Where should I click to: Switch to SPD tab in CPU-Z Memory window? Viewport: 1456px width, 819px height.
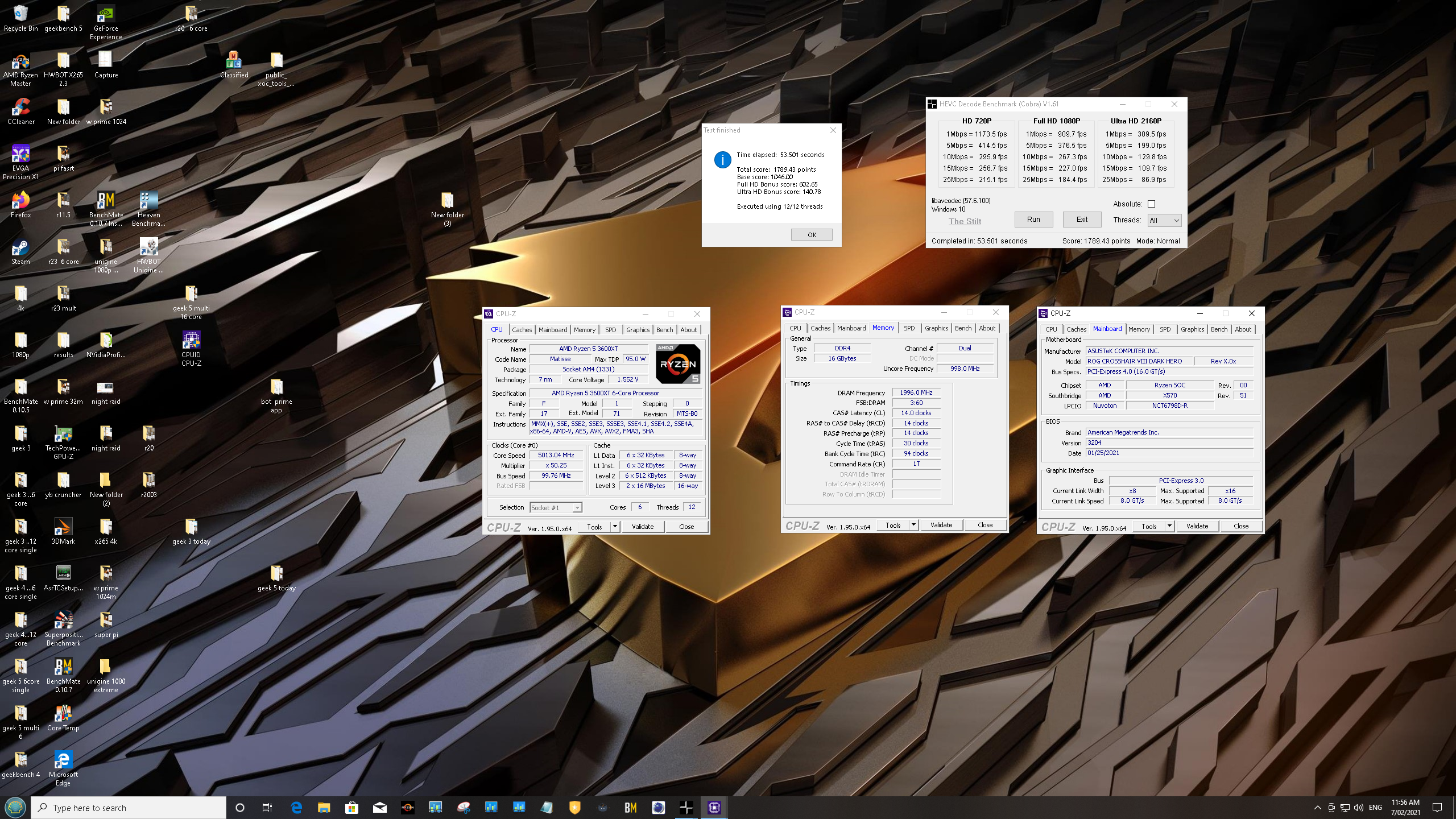click(x=909, y=328)
